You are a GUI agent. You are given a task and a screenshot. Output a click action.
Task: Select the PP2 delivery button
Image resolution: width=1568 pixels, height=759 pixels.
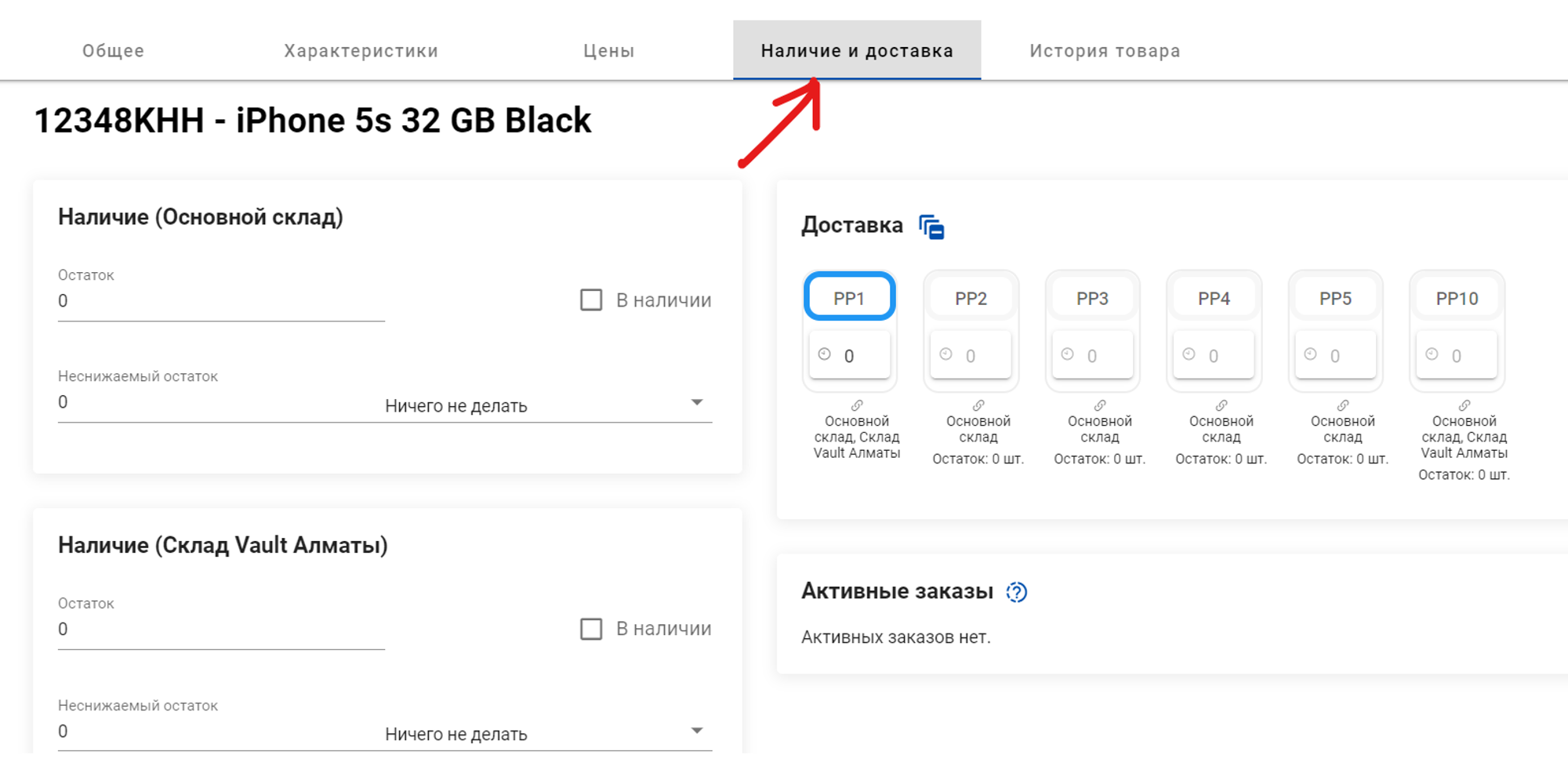(971, 299)
